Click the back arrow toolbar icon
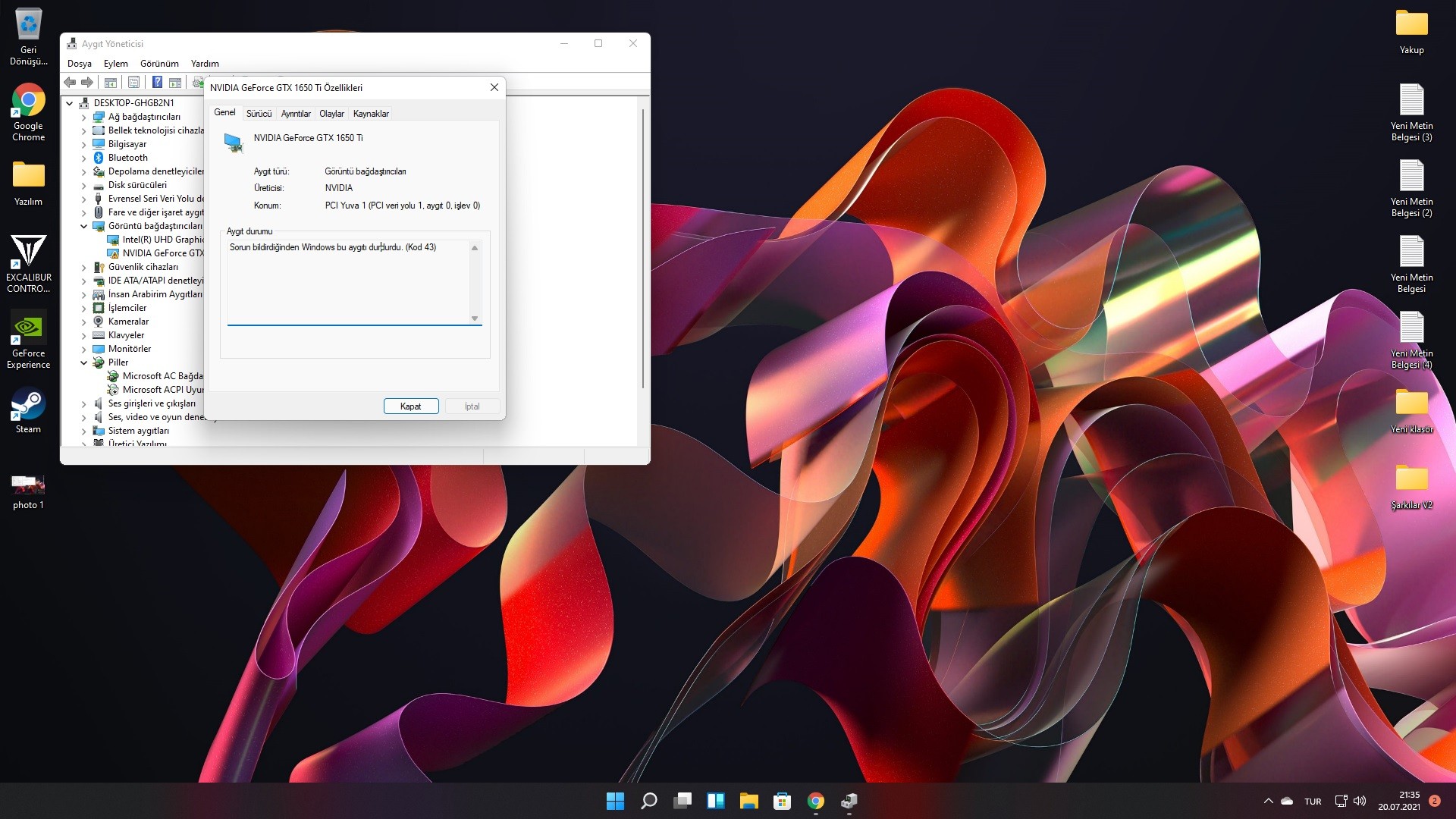 coord(70,83)
